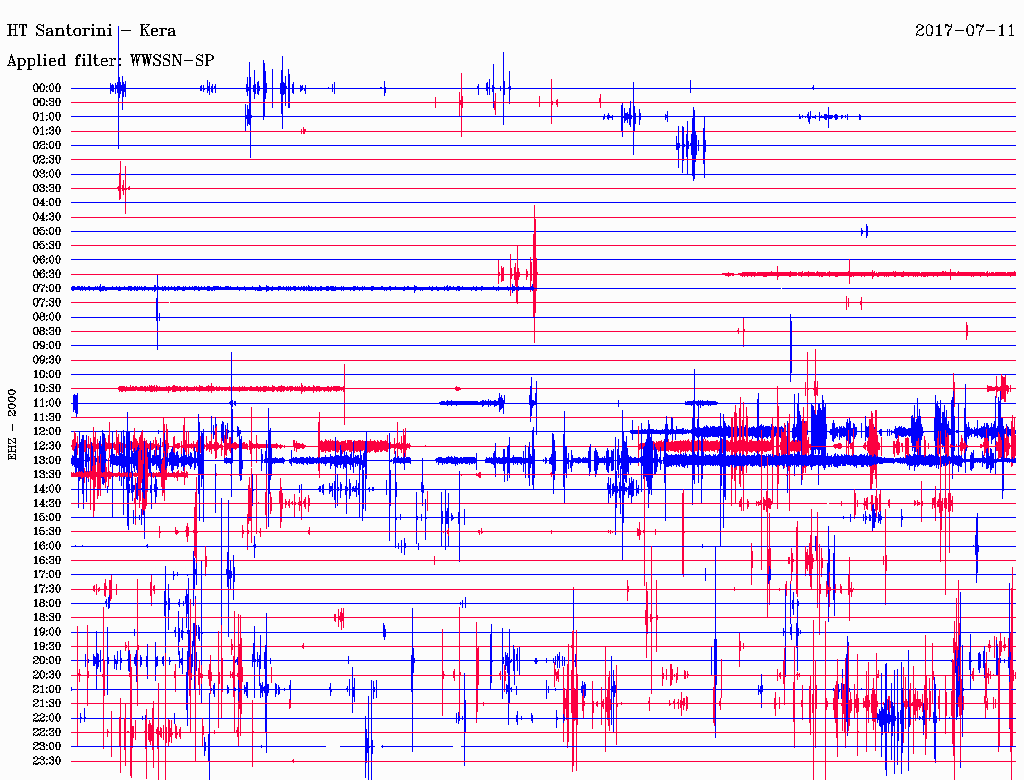Select the 08:30 time row label
This screenshot has height=780, width=1024.
click(47, 332)
